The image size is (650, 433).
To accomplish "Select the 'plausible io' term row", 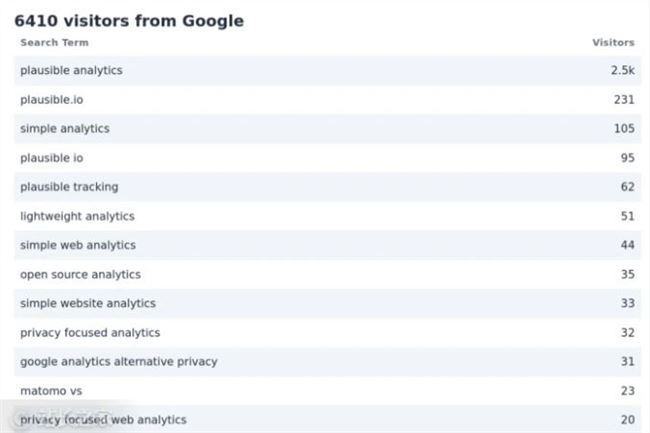I will 327,158.
